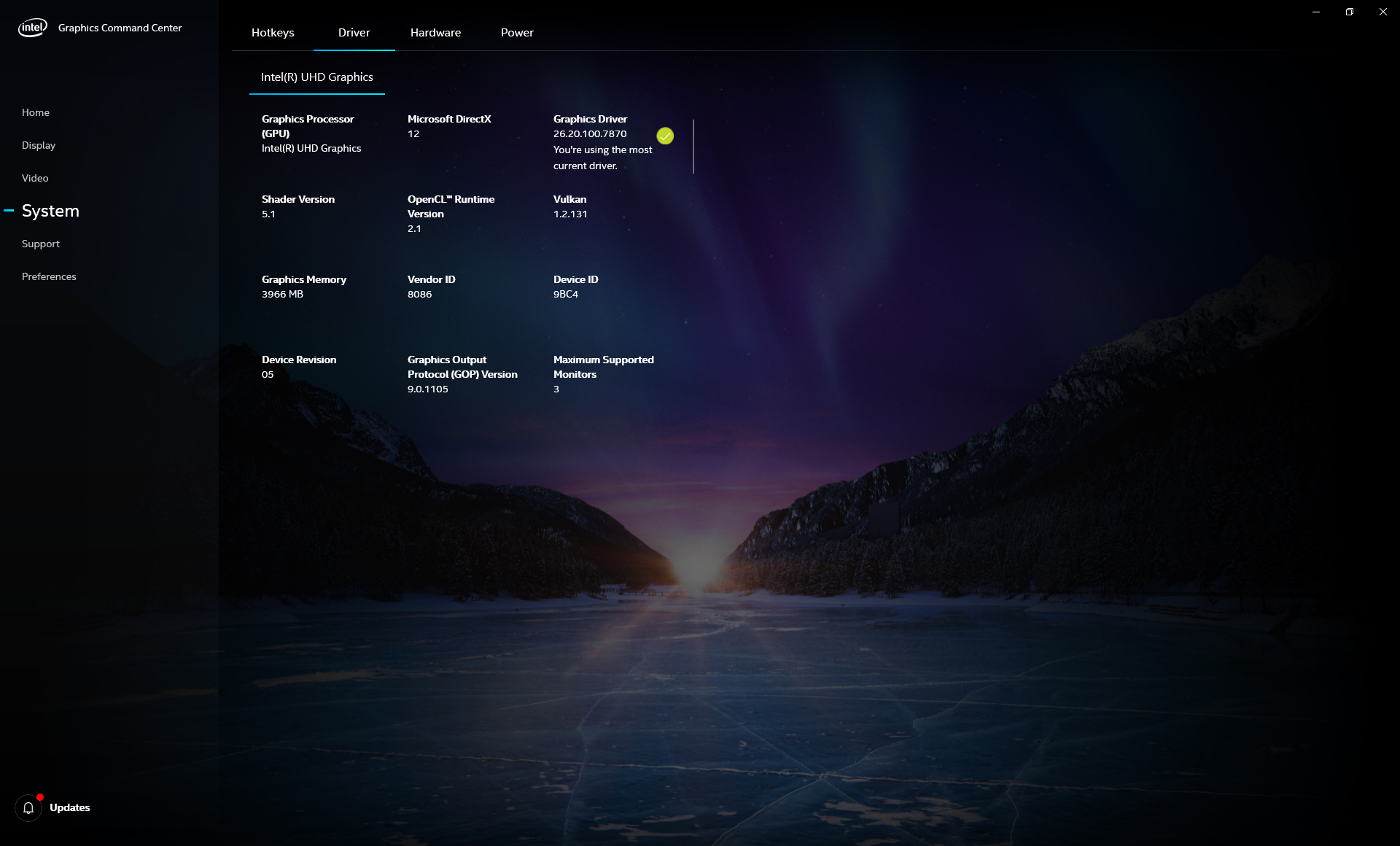Select the Intel(R) UHD Graphics sub-tab
Image resolution: width=1400 pixels, height=846 pixels.
317,77
